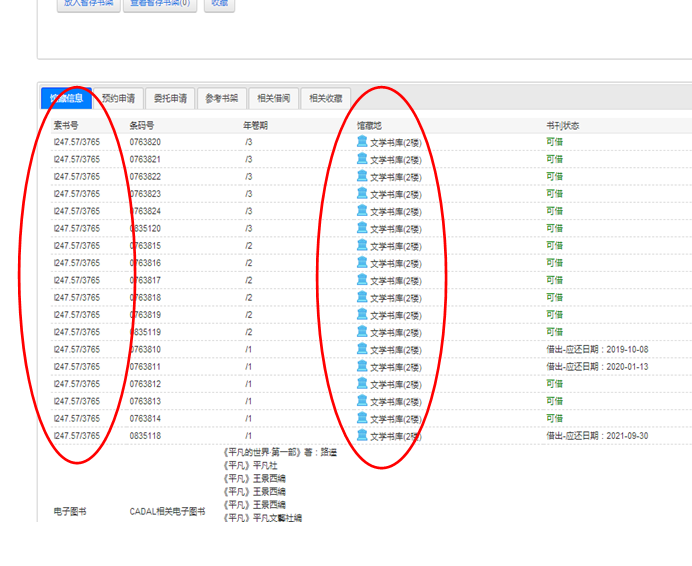Open the 委托申请 tab
The height and width of the screenshot is (566, 692).
(170, 98)
